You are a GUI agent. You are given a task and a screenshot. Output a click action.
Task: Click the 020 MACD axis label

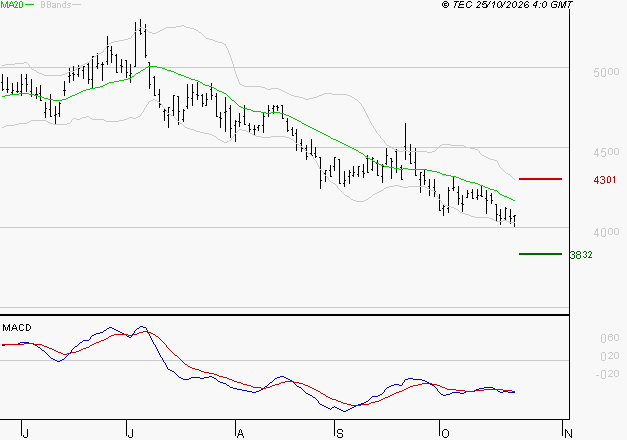click(610, 356)
